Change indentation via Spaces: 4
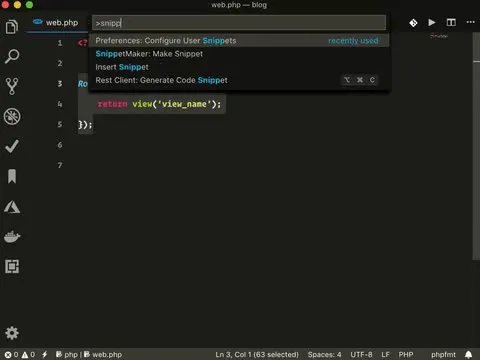The image size is (480, 360). coord(324,354)
